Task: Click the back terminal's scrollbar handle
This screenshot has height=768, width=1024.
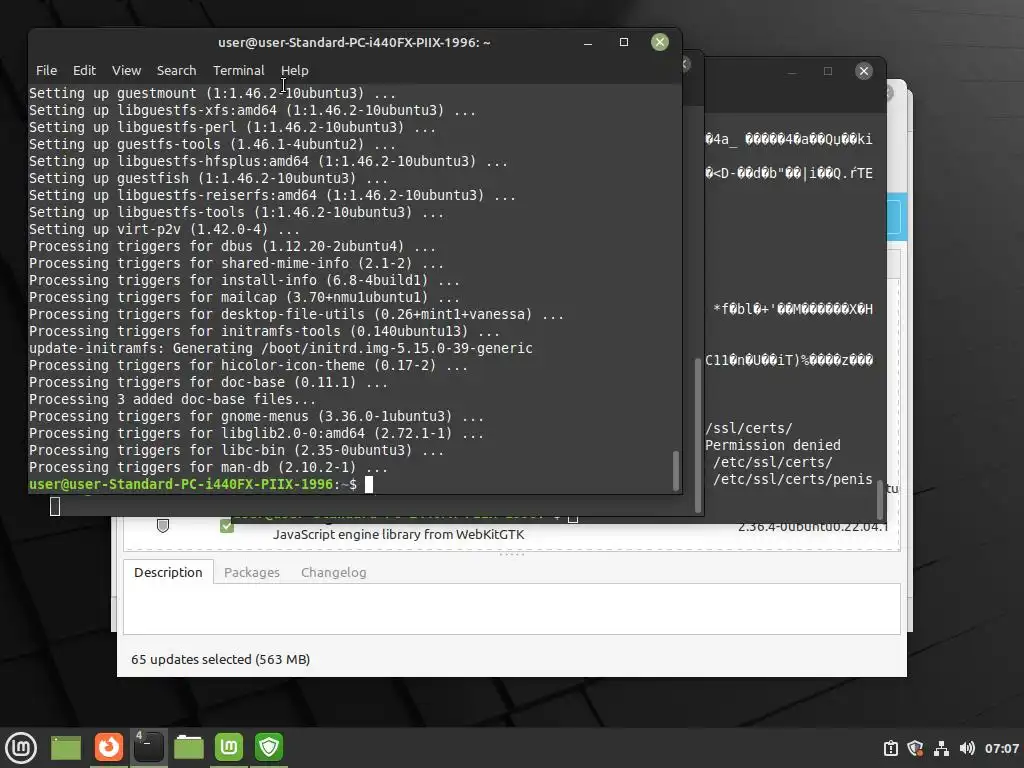Action: (880, 500)
